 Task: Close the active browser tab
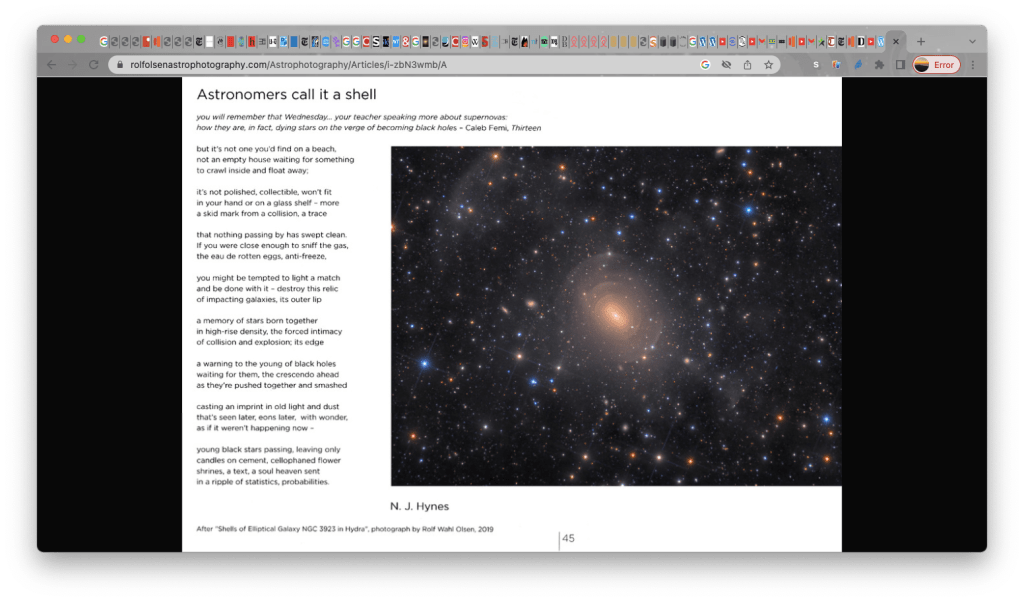(x=896, y=42)
